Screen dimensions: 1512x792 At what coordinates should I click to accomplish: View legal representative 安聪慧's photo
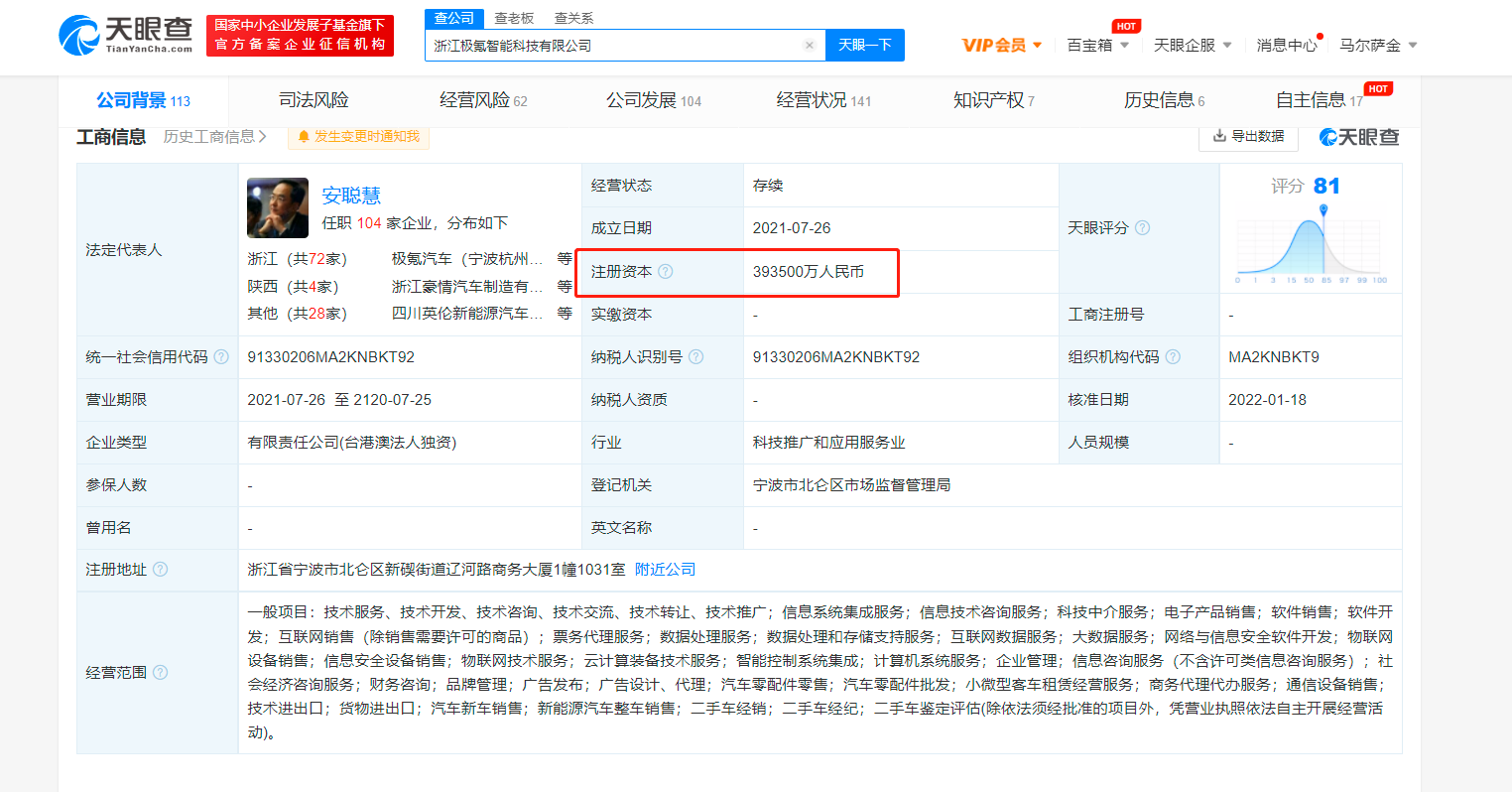(x=278, y=207)
